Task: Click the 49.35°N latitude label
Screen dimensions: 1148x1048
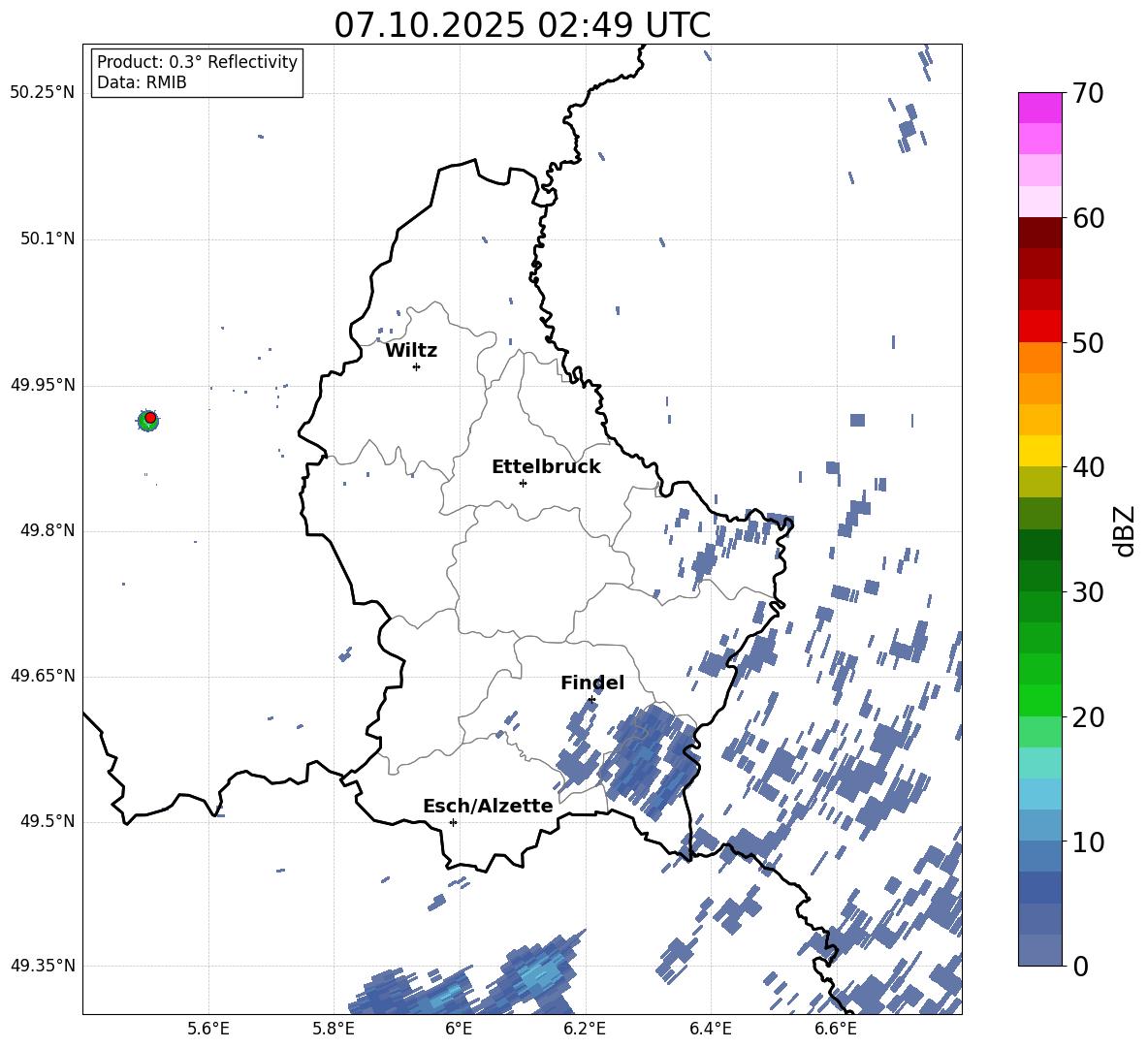Action: pos(42,966)
